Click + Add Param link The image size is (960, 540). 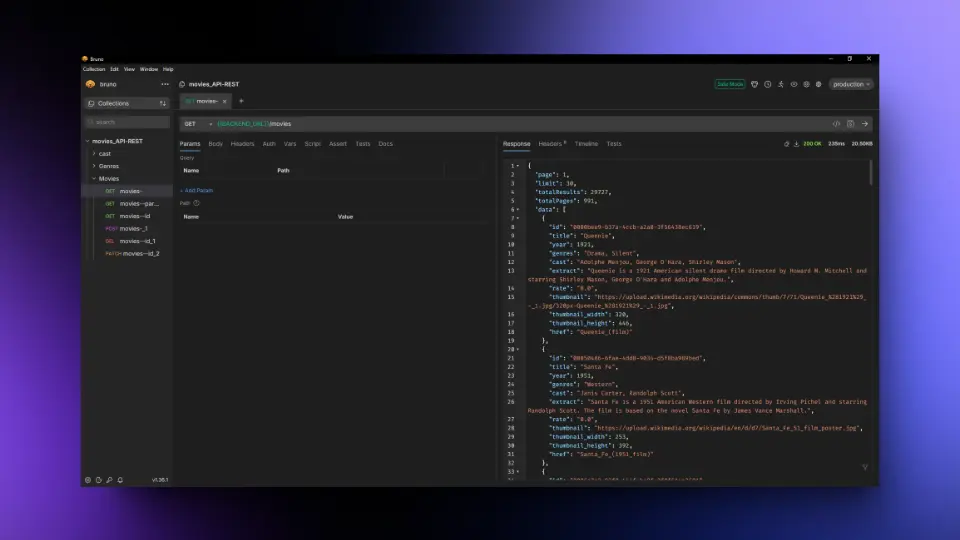[197, 190]
